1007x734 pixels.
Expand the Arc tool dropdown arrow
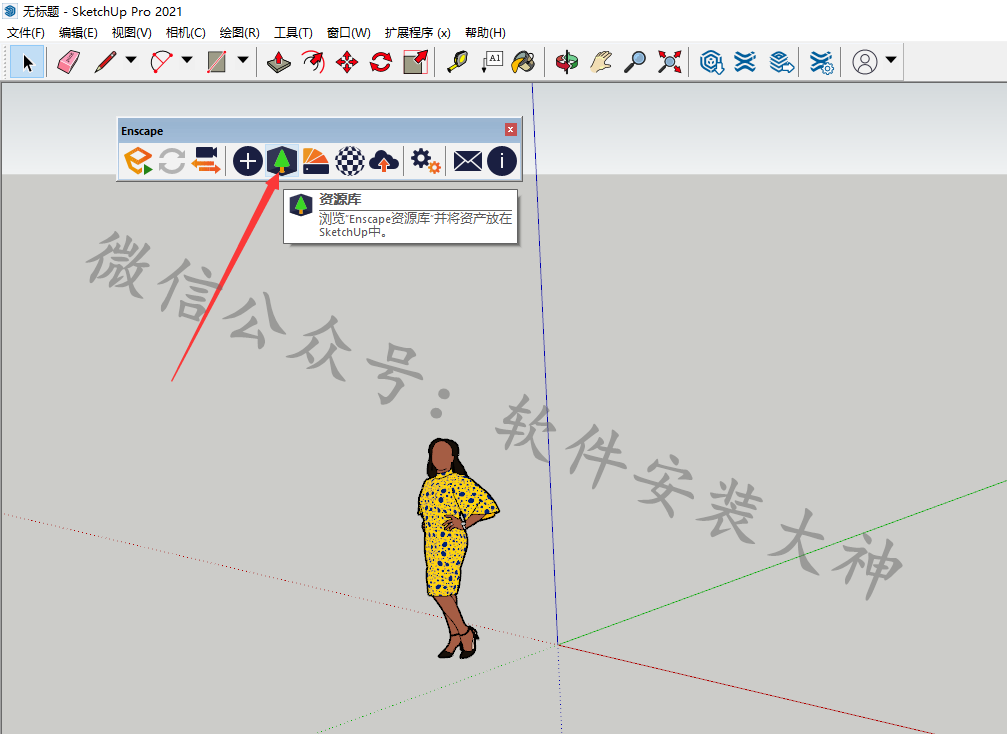click(x=187, y=60)
